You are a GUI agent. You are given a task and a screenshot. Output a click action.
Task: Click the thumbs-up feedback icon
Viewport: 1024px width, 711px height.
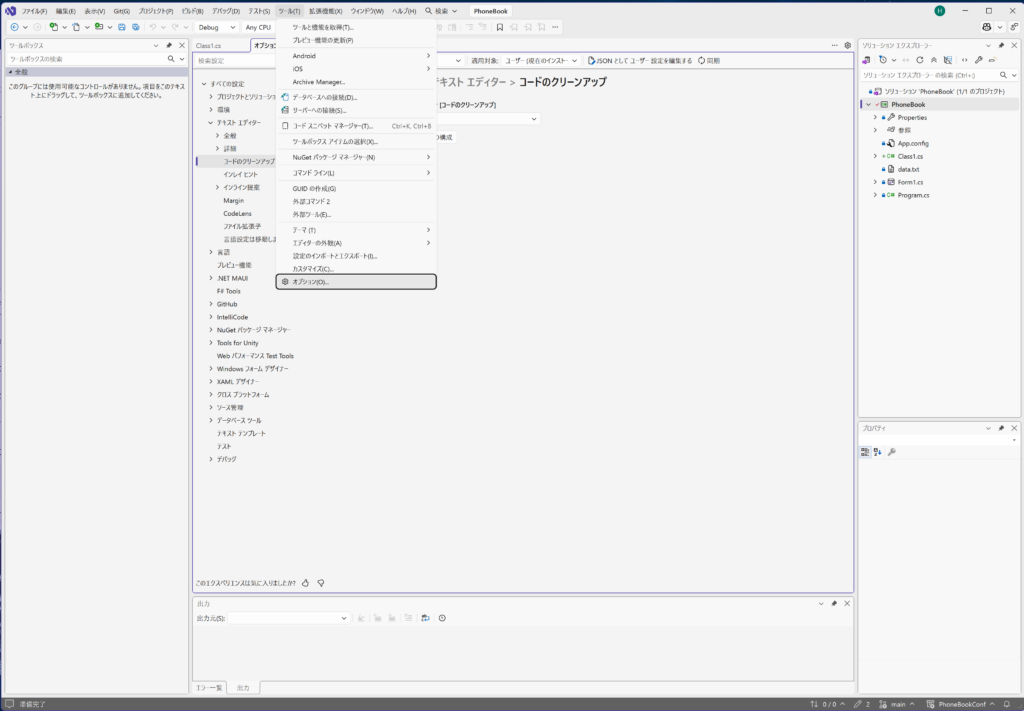tap(306, 582)
